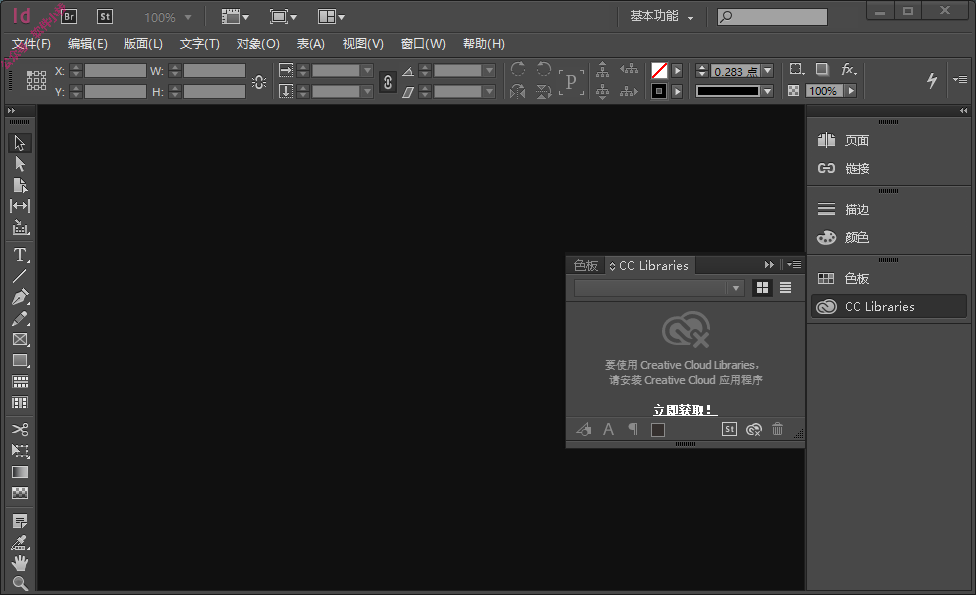Select the Scissors tool
Screen dimensions: 976x595
click(20, 429)
